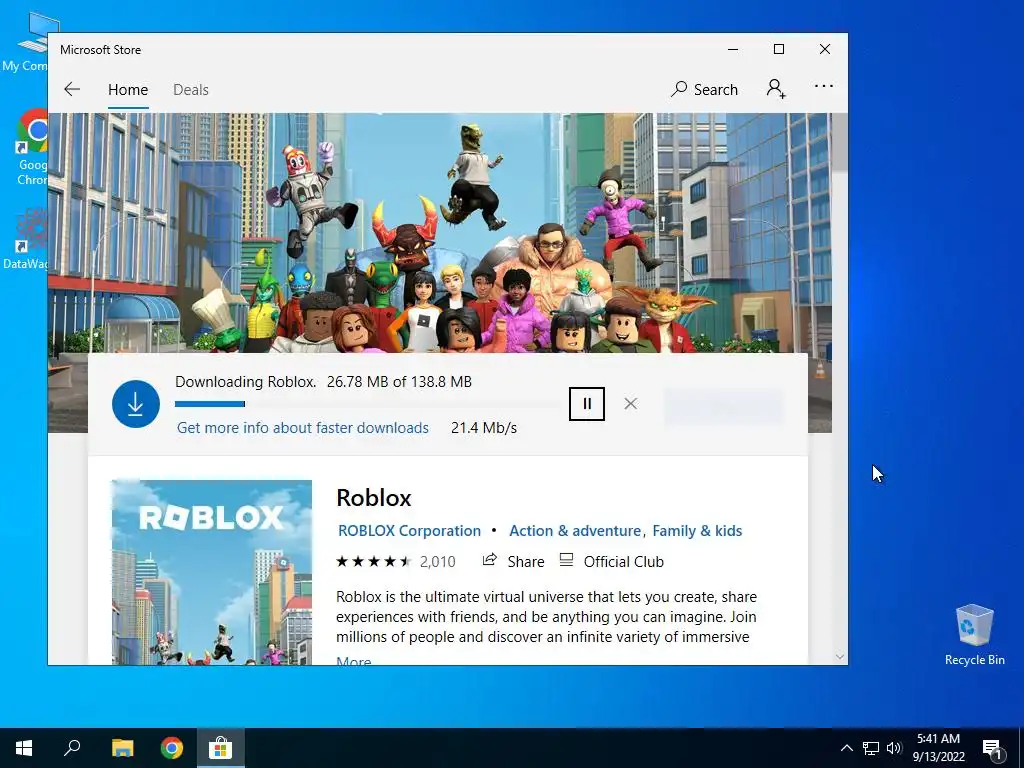
Task: Open the Home tab
Action: click(128, 89)
